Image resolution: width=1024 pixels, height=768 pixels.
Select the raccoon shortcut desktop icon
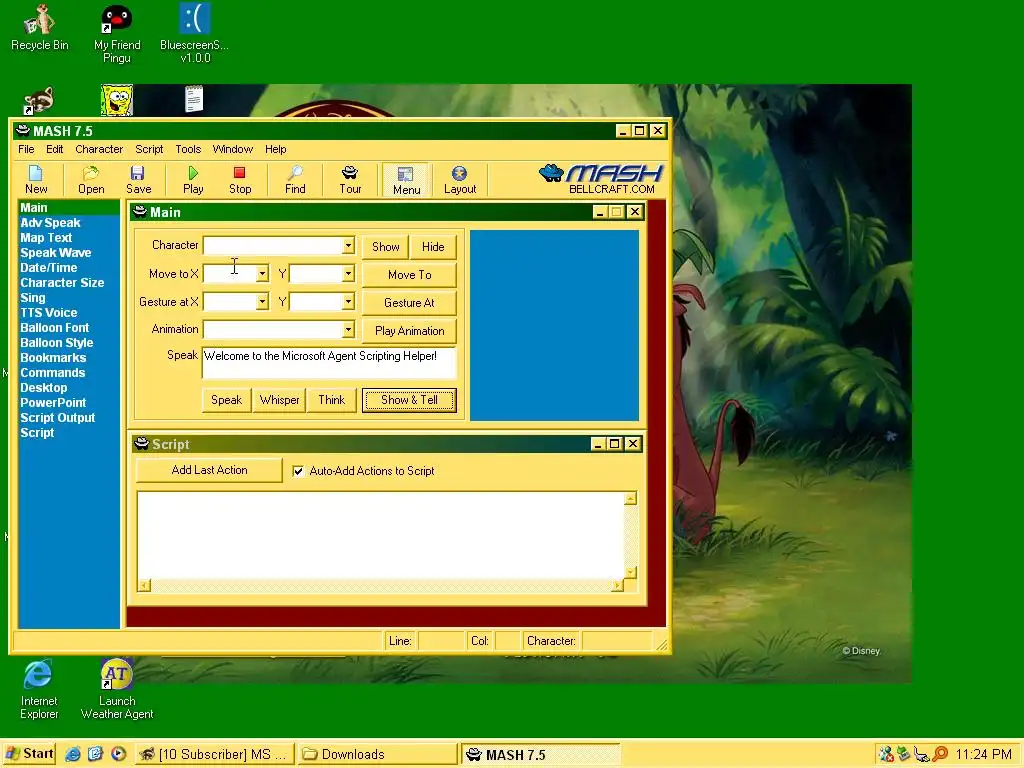pyautogui.click(x=39, y=100)
